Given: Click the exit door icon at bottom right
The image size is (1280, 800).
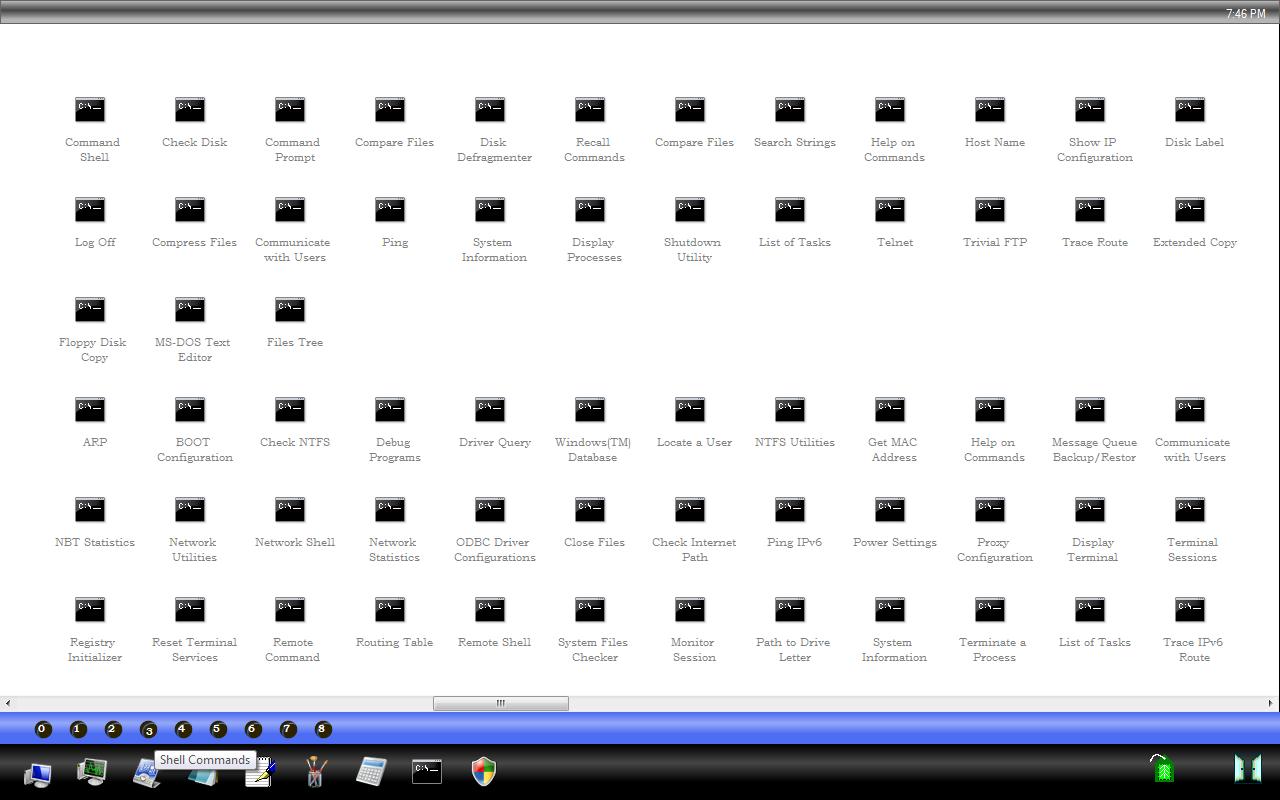Looking at the screenshot, I should 1247,769.
